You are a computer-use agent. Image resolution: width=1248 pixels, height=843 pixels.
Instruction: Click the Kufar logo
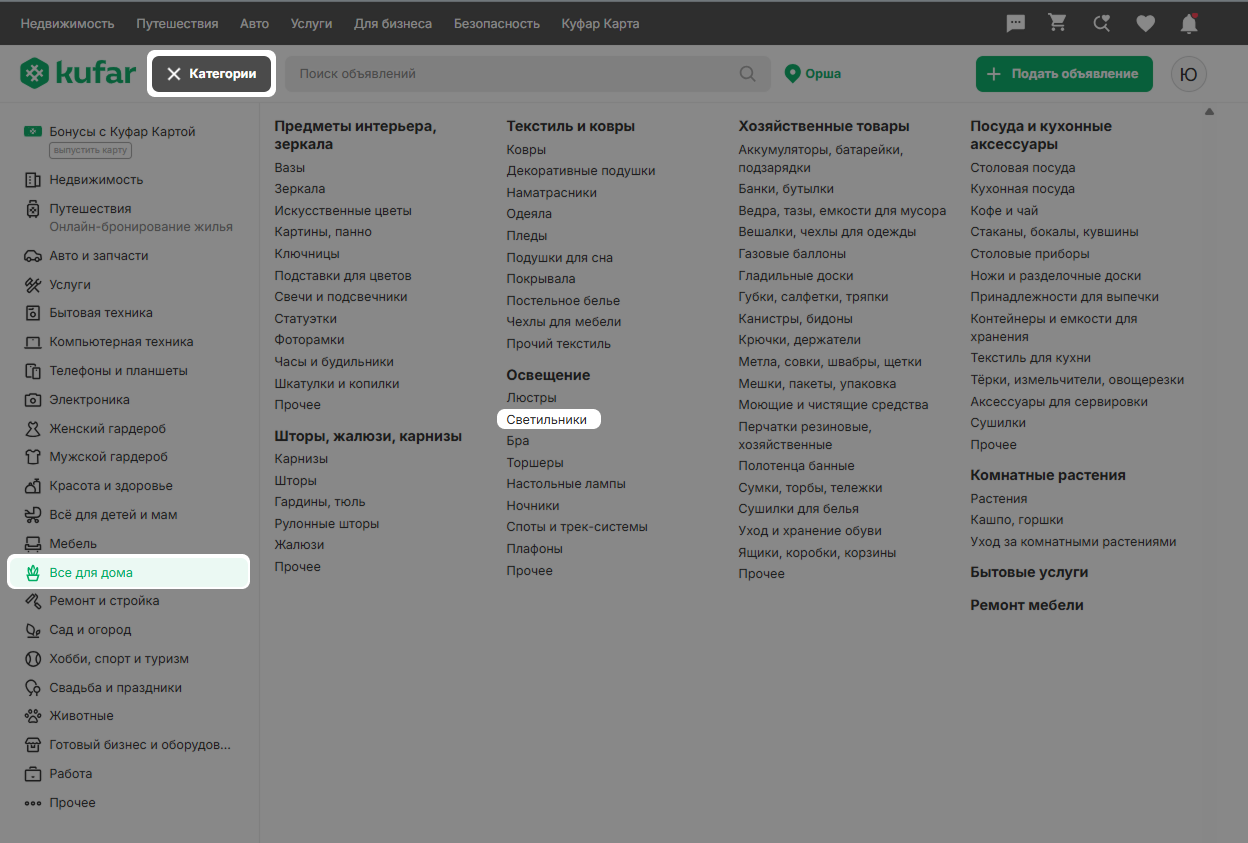[x=78, y=74]
